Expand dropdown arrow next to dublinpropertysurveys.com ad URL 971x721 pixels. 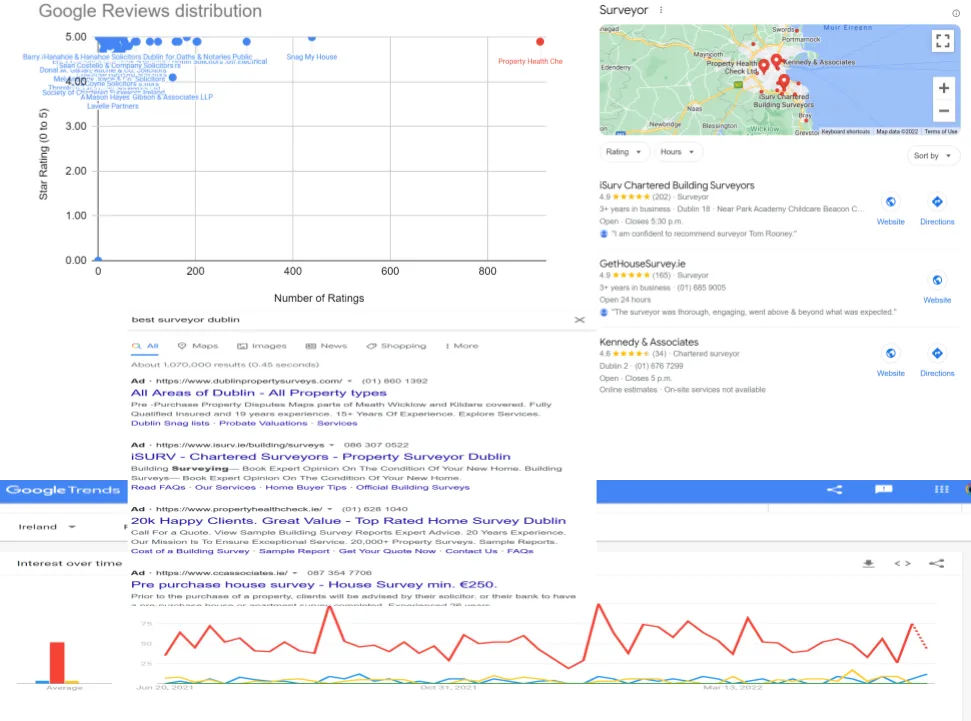tap(349, 381)
